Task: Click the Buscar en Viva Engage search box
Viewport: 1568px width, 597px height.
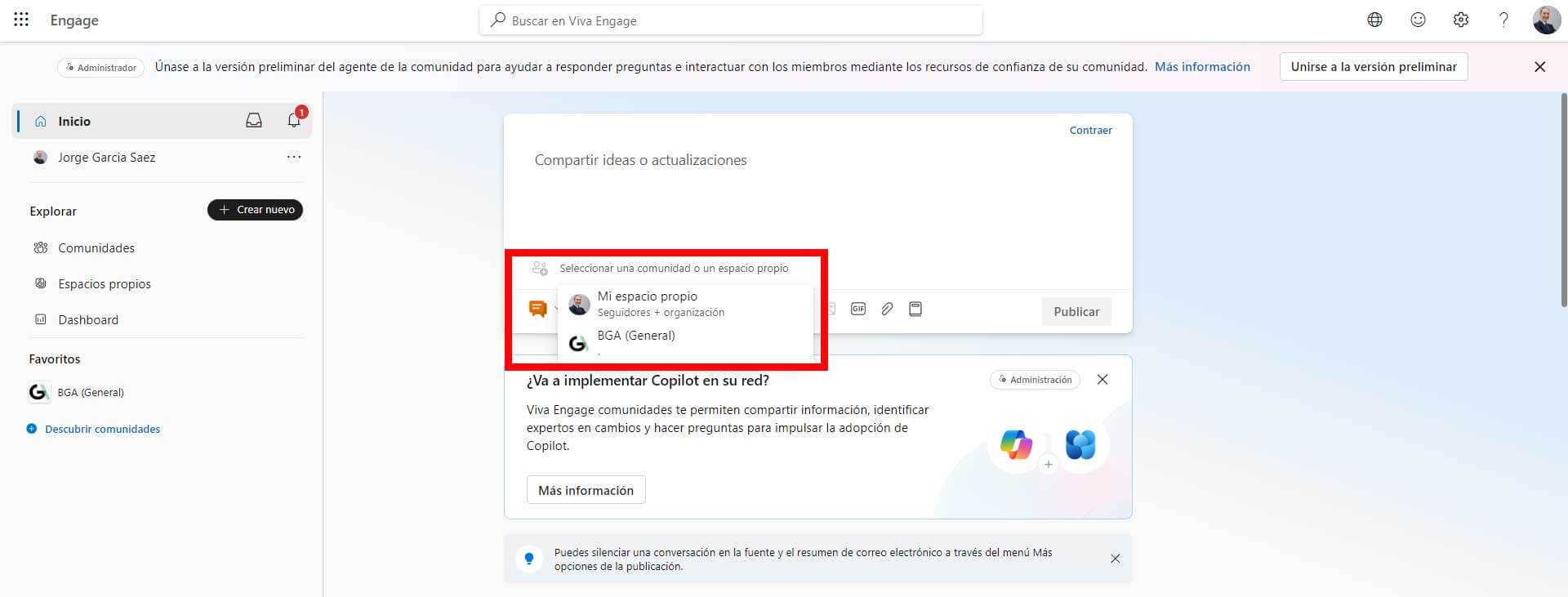Action: coord(731,20)
